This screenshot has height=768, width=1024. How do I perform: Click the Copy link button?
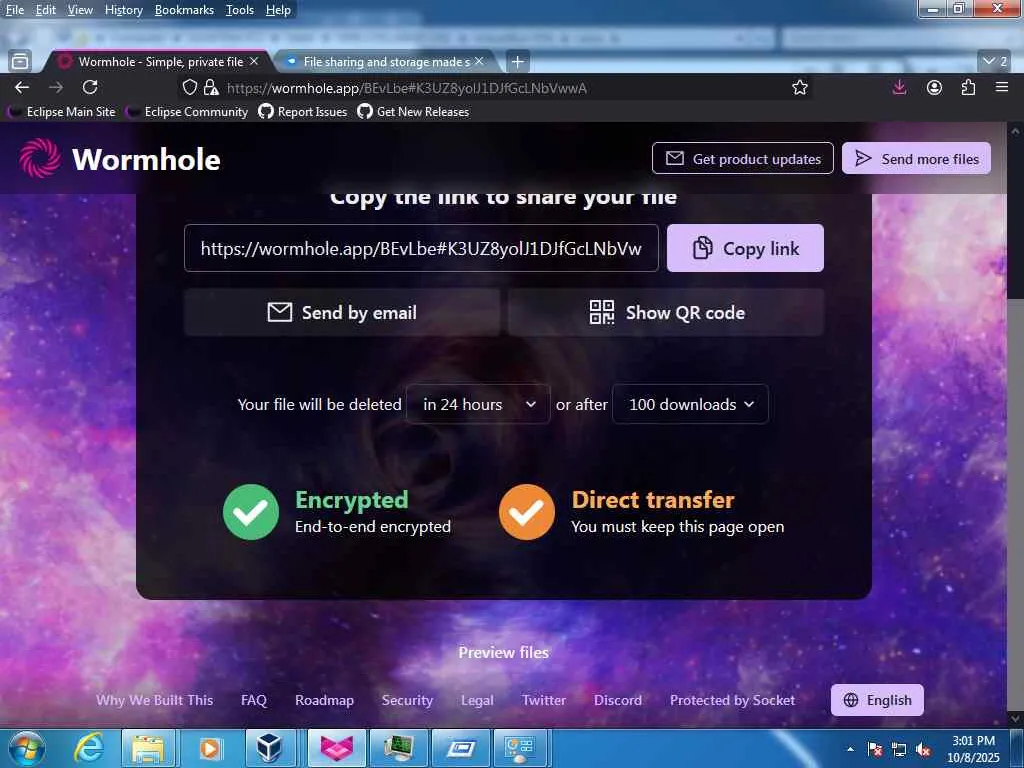[x=745, y=248]
